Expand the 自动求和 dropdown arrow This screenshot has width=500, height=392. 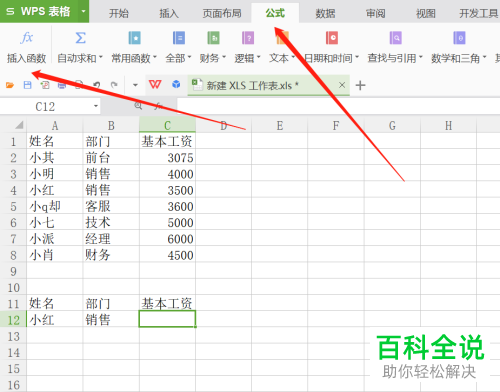101,57
